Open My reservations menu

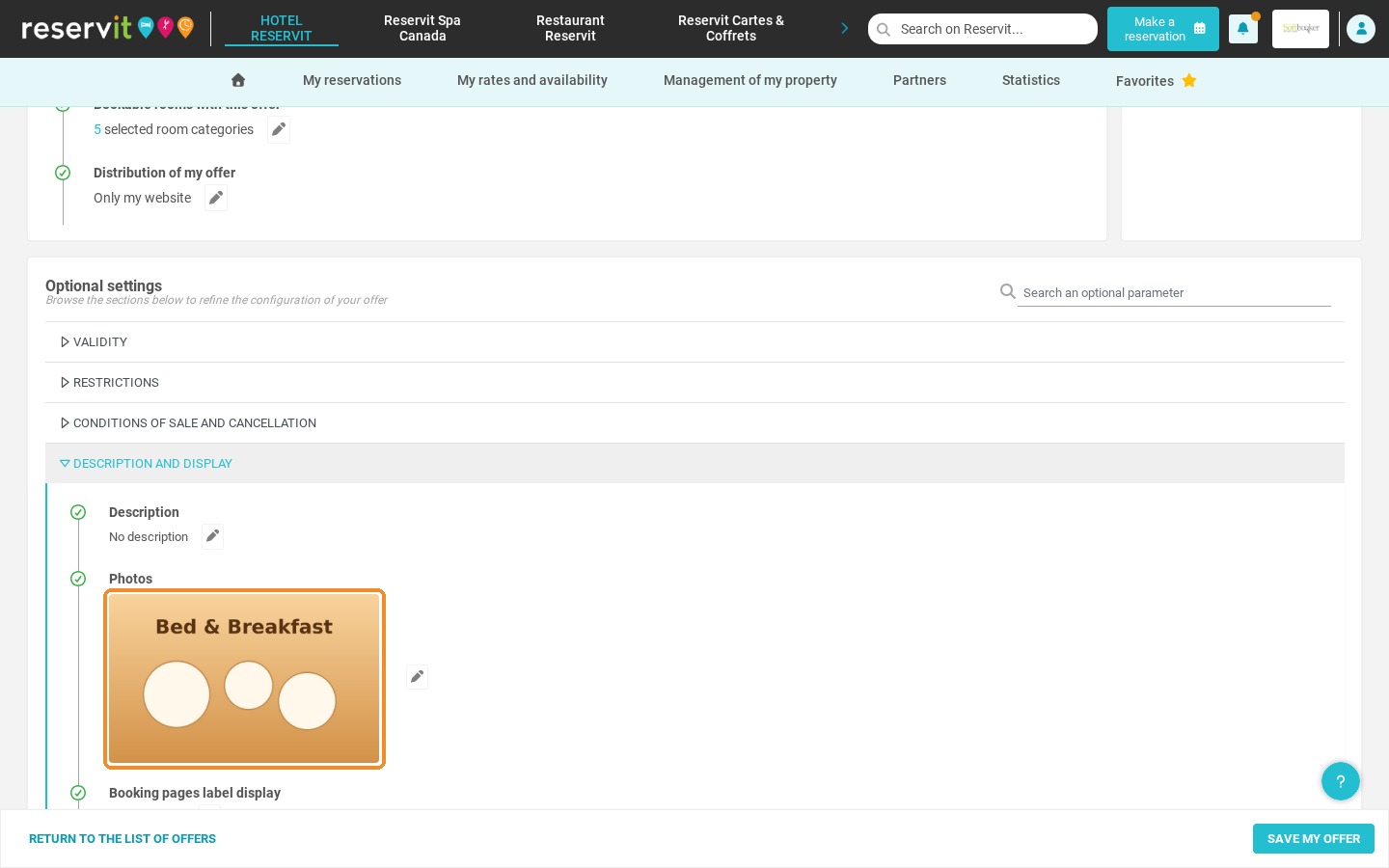pos(352,80)
